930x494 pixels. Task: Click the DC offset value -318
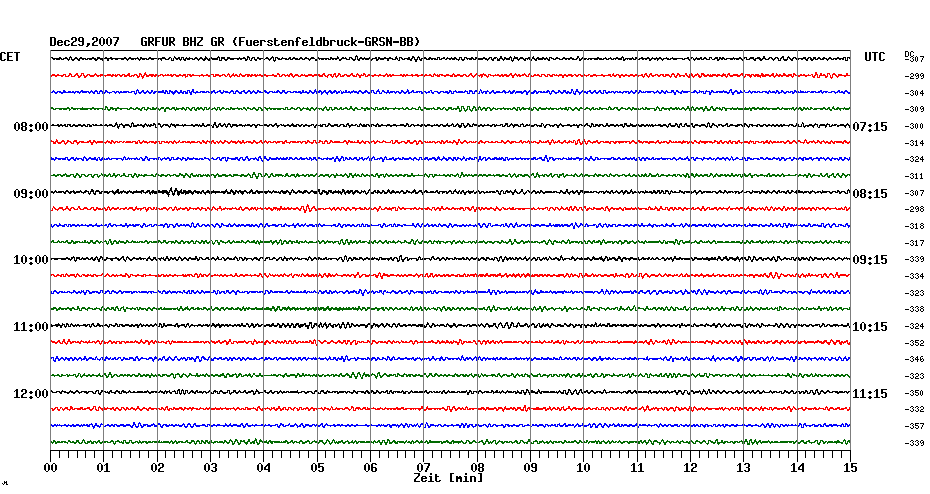915,227
